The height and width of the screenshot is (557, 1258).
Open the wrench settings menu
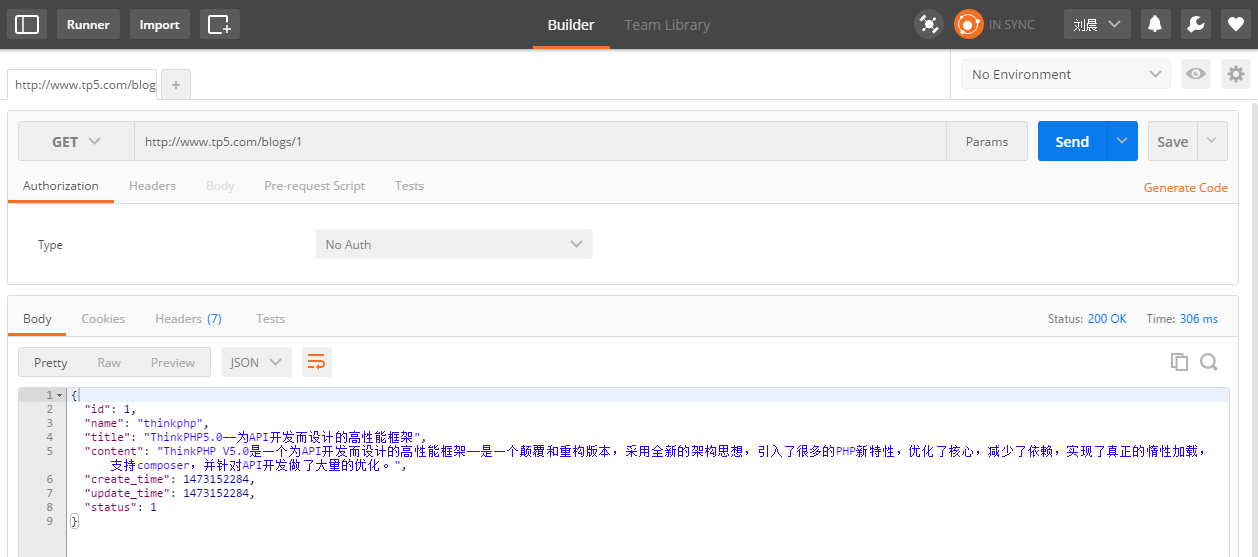1195,25
